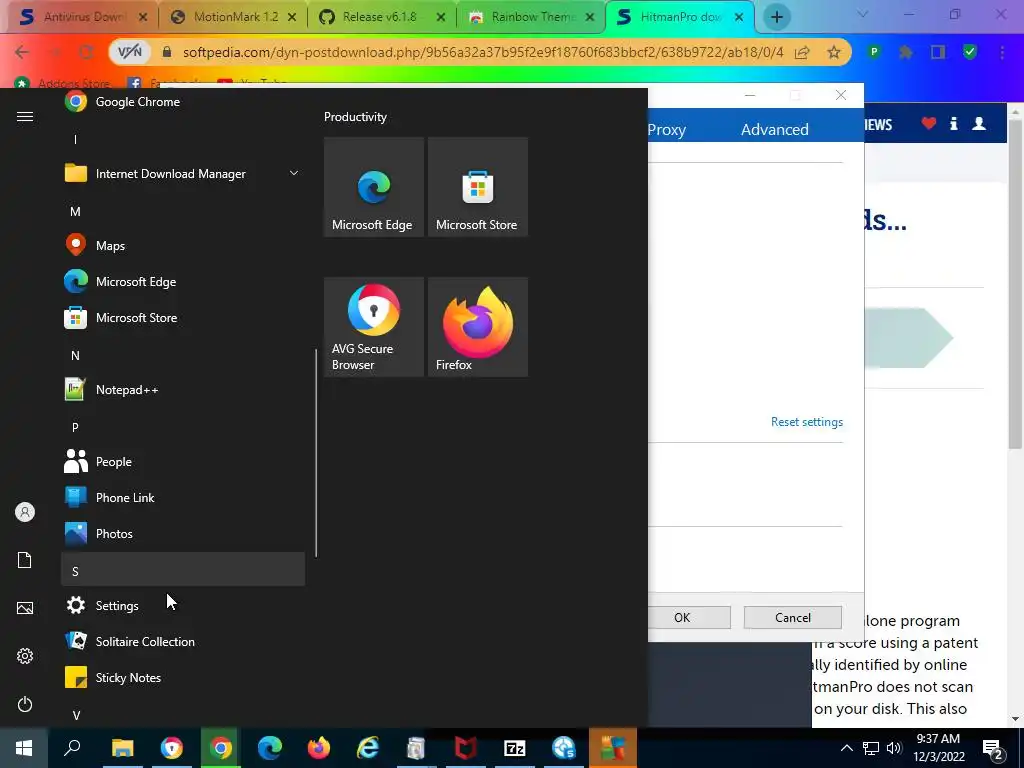Open the AVG Secure Browser tile
Screen dimensions: 1024x768
[x=374, y=327]
